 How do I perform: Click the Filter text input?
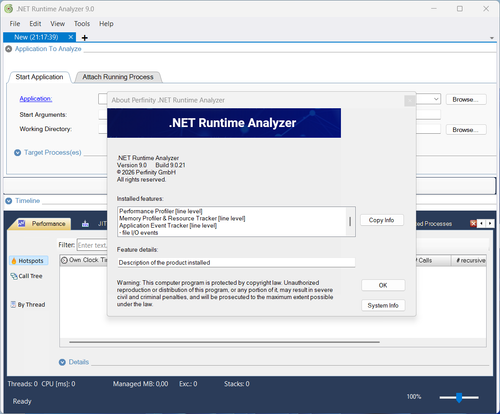click(x=92, y=245)
